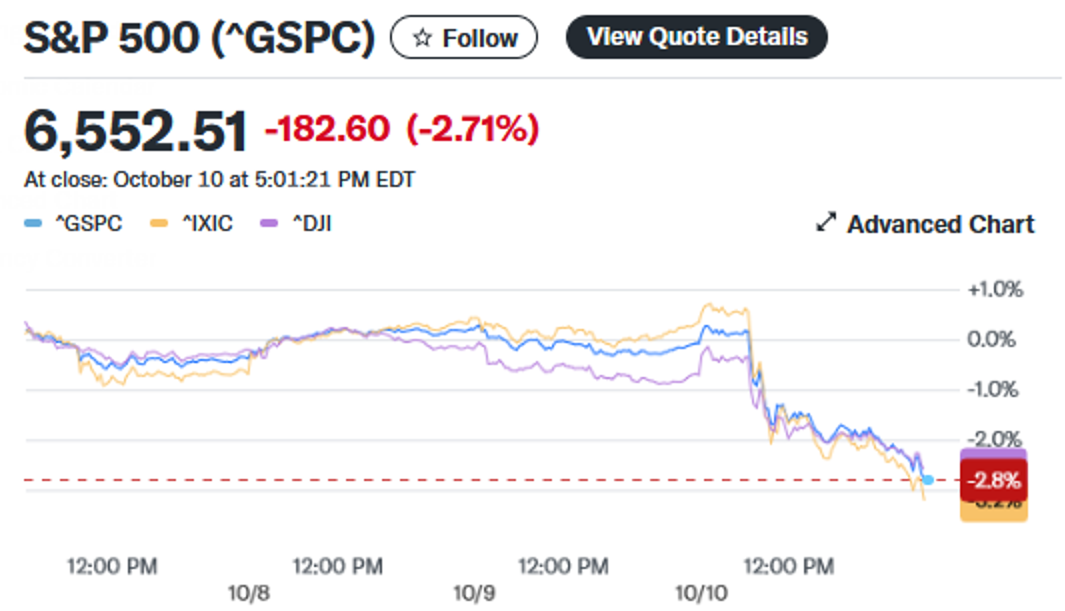Click the blue ^GSPC legend color marker
1065x611 pixels.
(32, 224)
